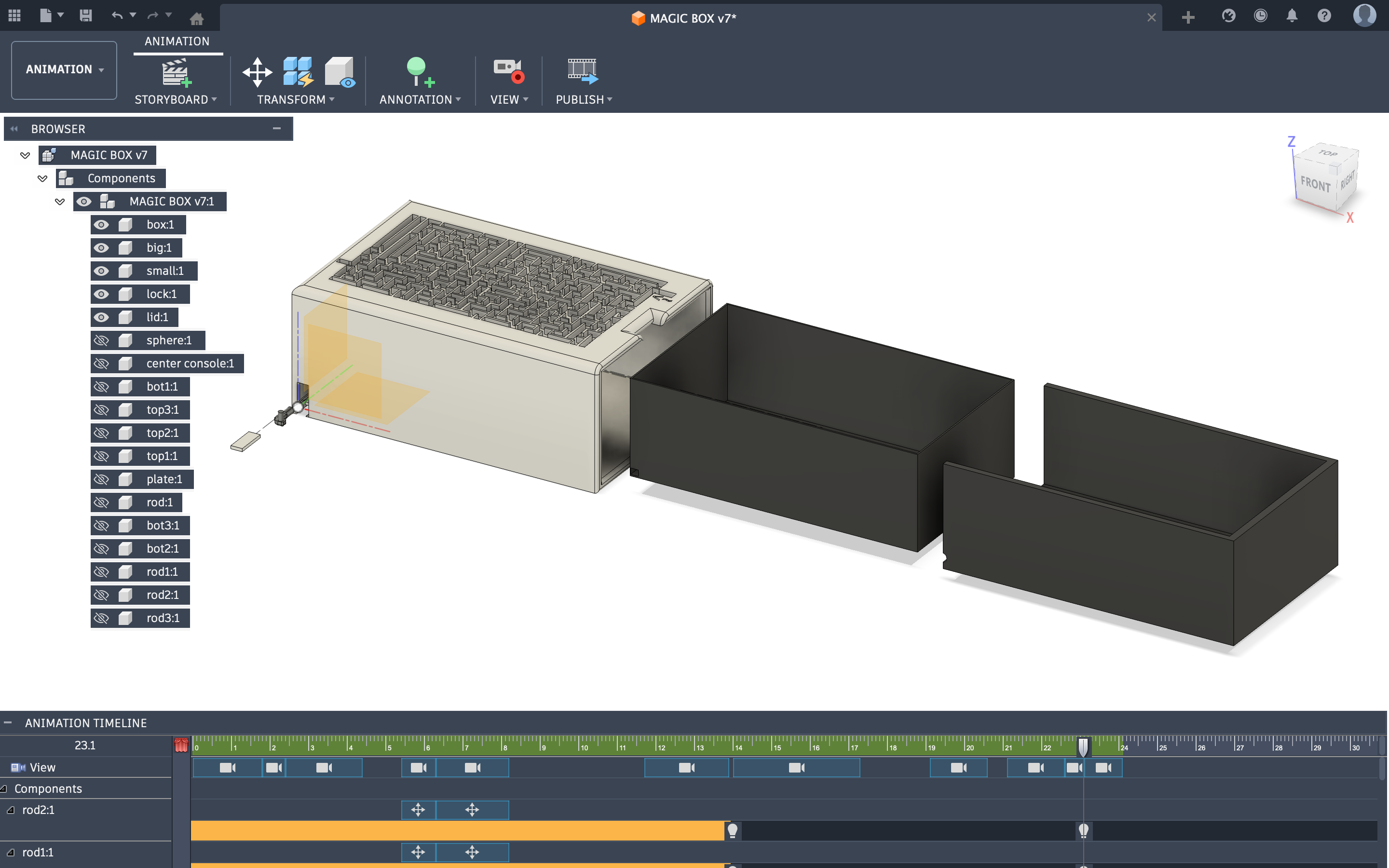Viewport: 1389px width, 868px height.
Task: Hide the lid:1 component
Action: [x=101, y=317]
